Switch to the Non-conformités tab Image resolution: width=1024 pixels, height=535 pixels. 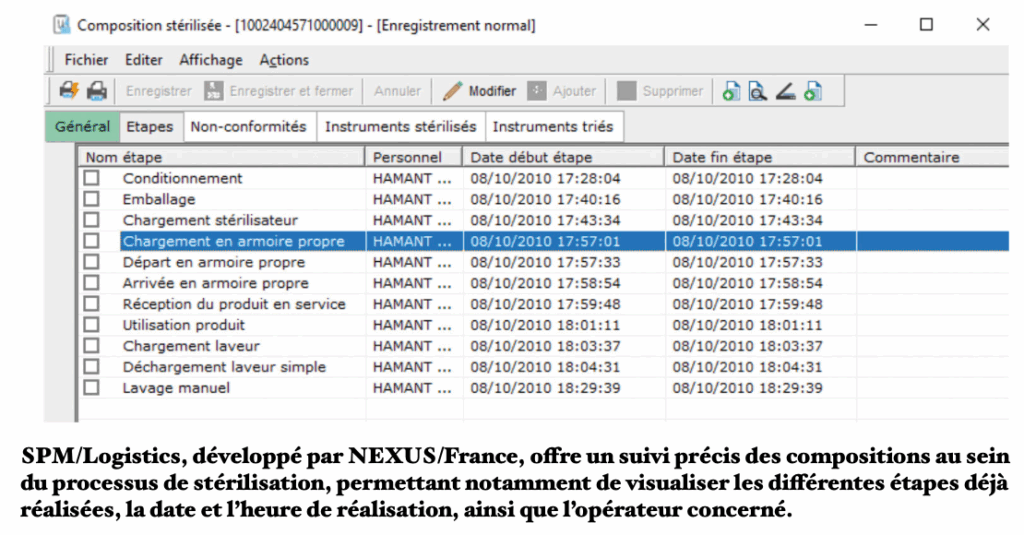248,127
